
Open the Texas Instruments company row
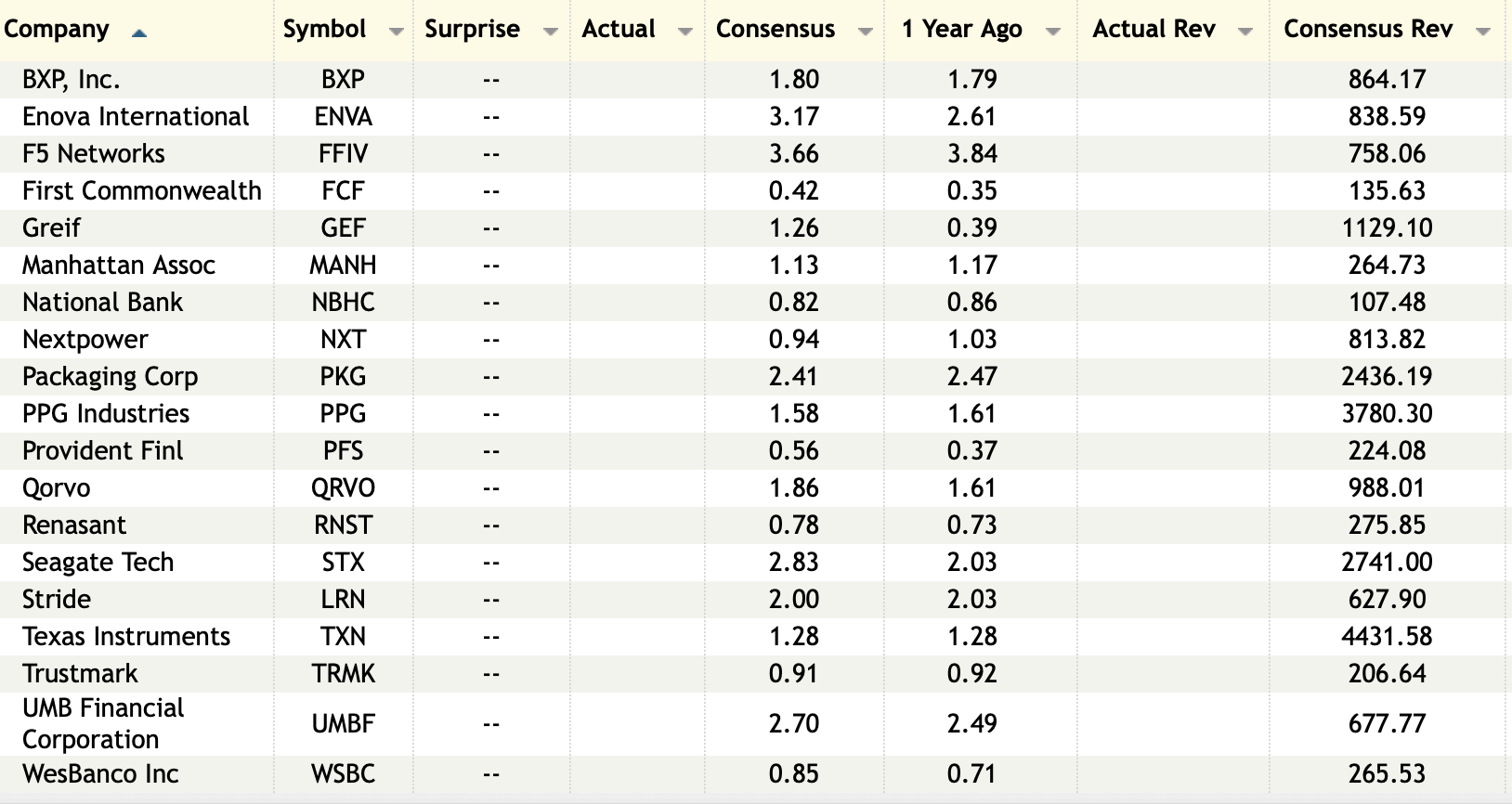pyautogui.click(x=126, y=637)
